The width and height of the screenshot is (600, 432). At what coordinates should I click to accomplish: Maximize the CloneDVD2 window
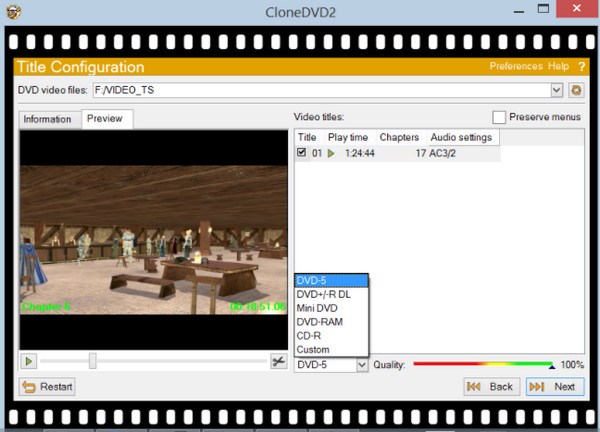(x=543, y=9)
